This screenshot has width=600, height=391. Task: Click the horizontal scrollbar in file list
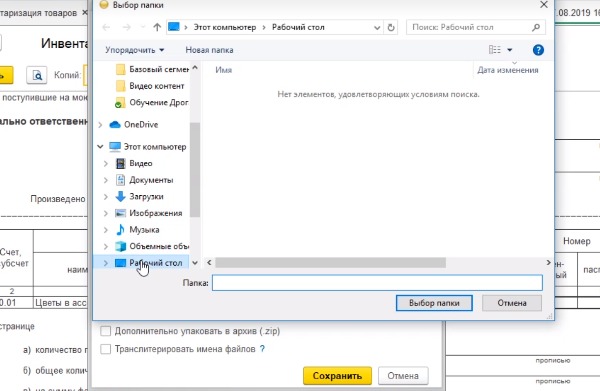tap(330, 262)
